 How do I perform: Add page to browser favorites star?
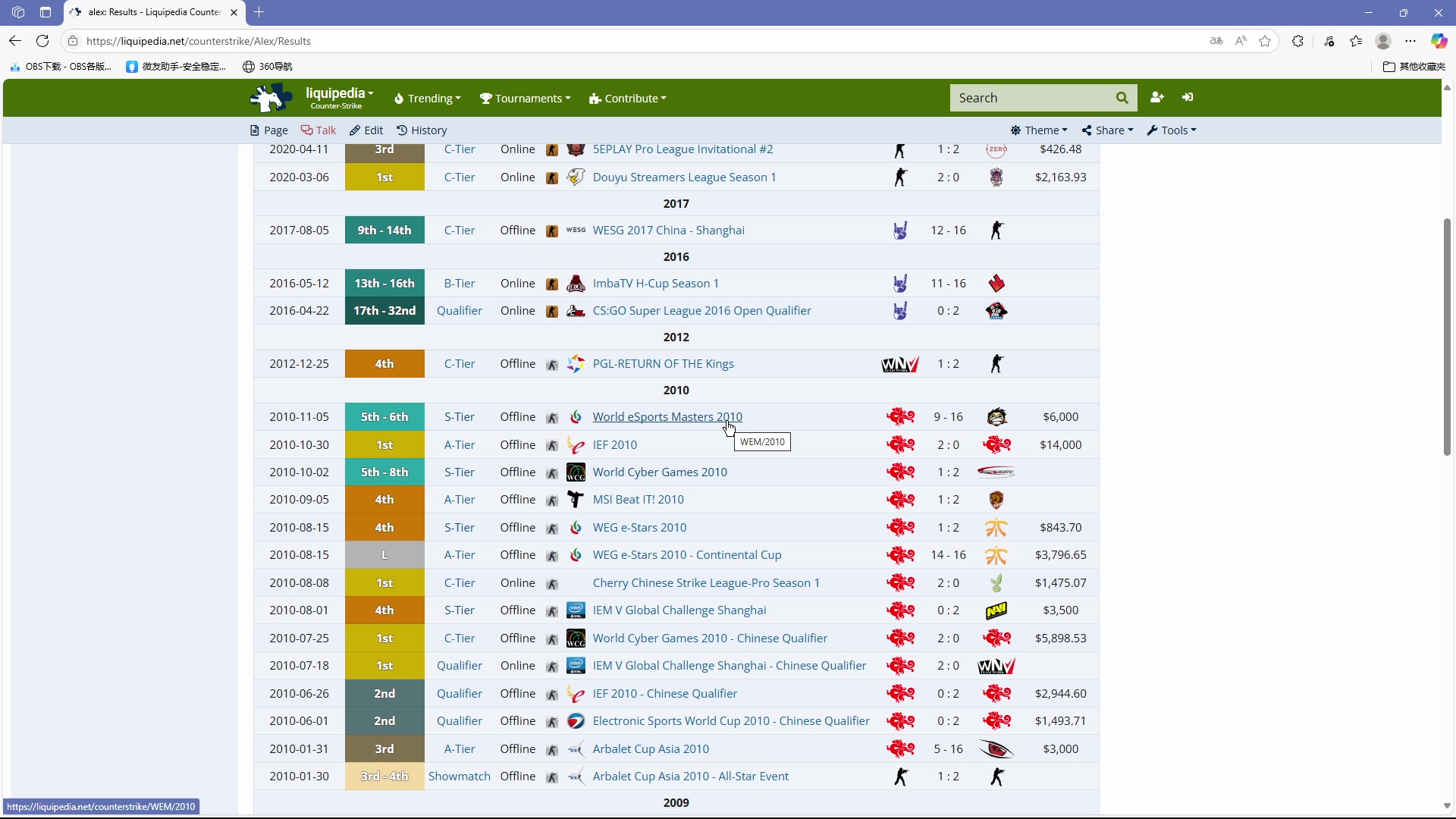coord(1265,41)
